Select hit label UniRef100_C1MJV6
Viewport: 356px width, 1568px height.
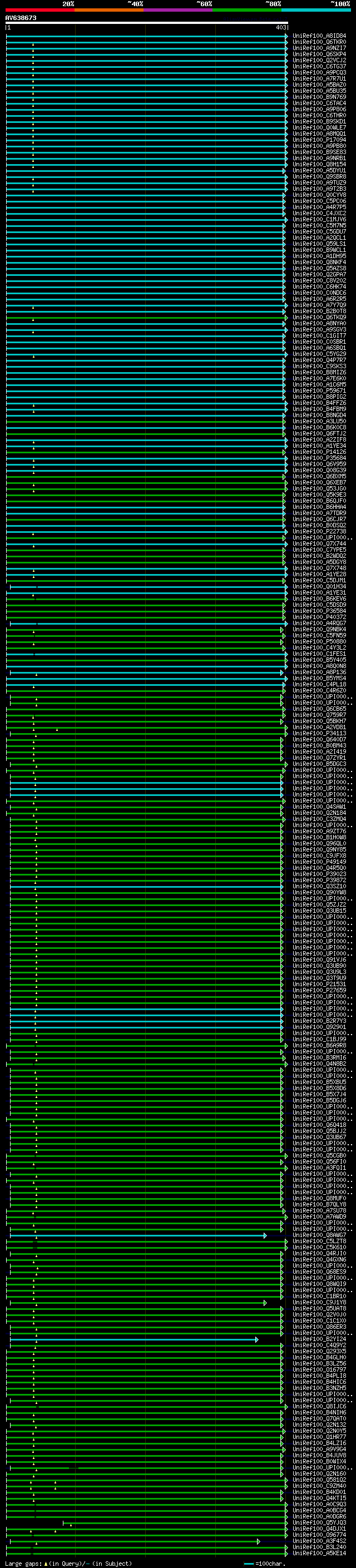coord(319,220)
